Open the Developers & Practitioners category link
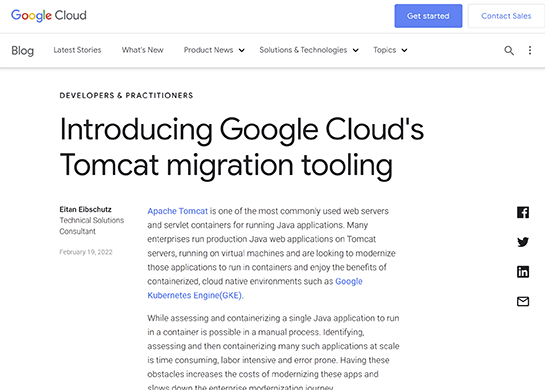 click(x=126, y=96)
